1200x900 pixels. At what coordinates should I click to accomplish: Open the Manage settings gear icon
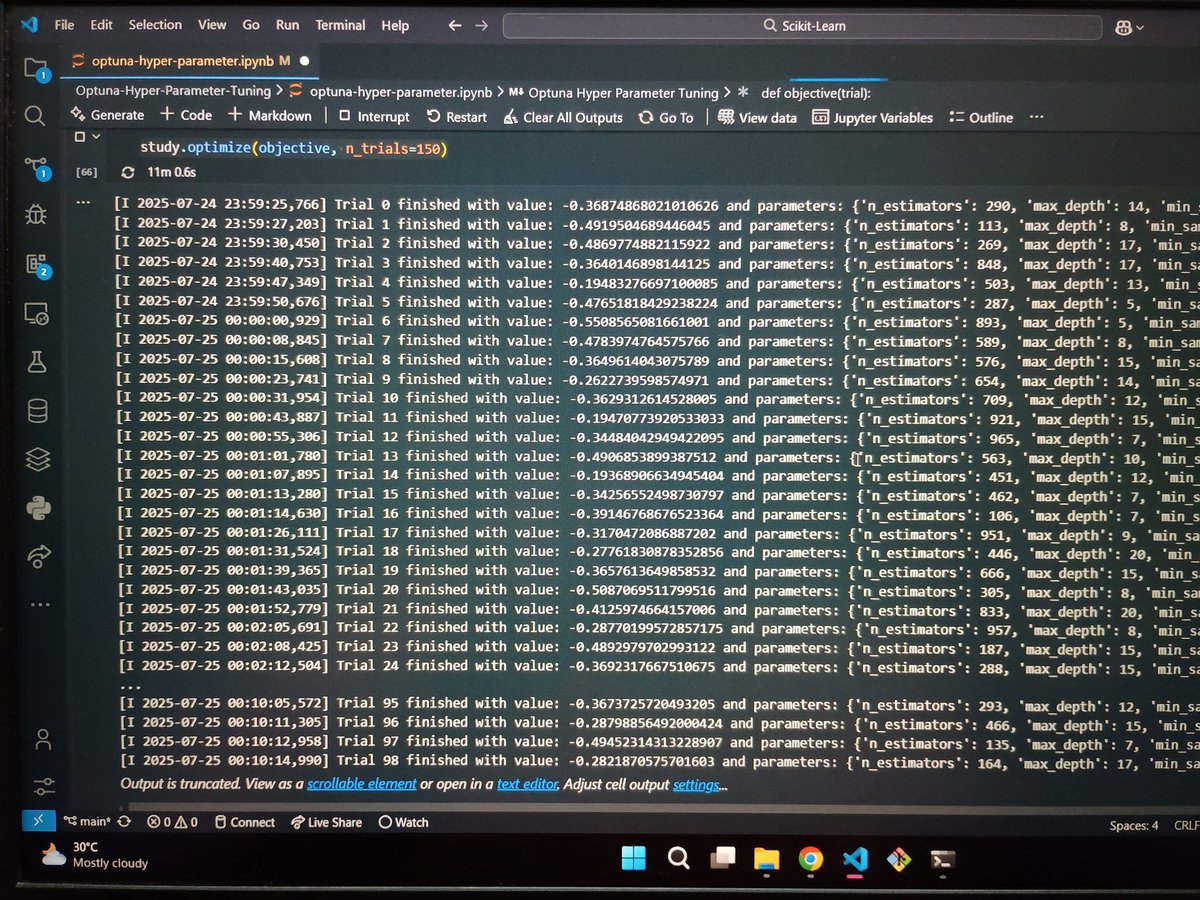coord(42,786)
